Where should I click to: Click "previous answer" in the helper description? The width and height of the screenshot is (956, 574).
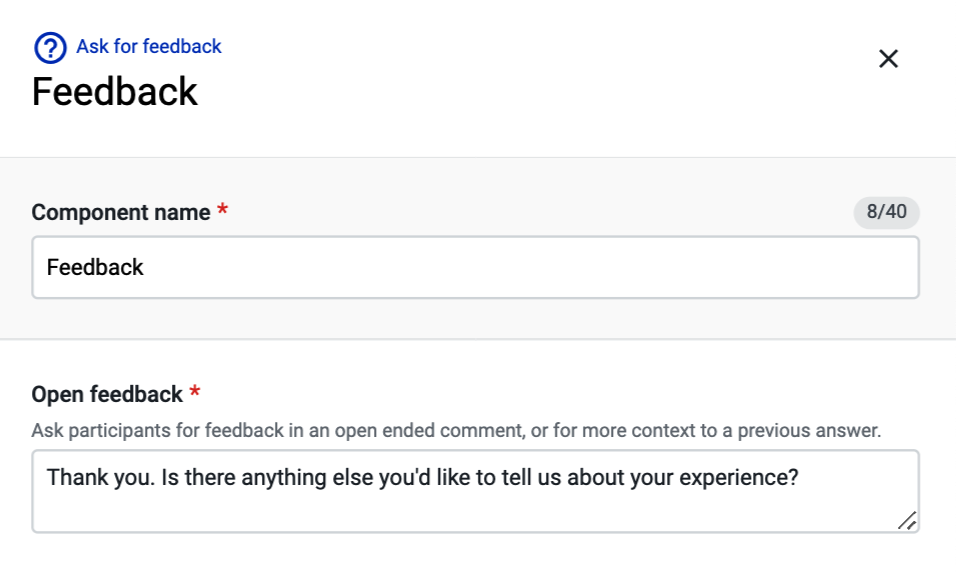coord(809,431)
